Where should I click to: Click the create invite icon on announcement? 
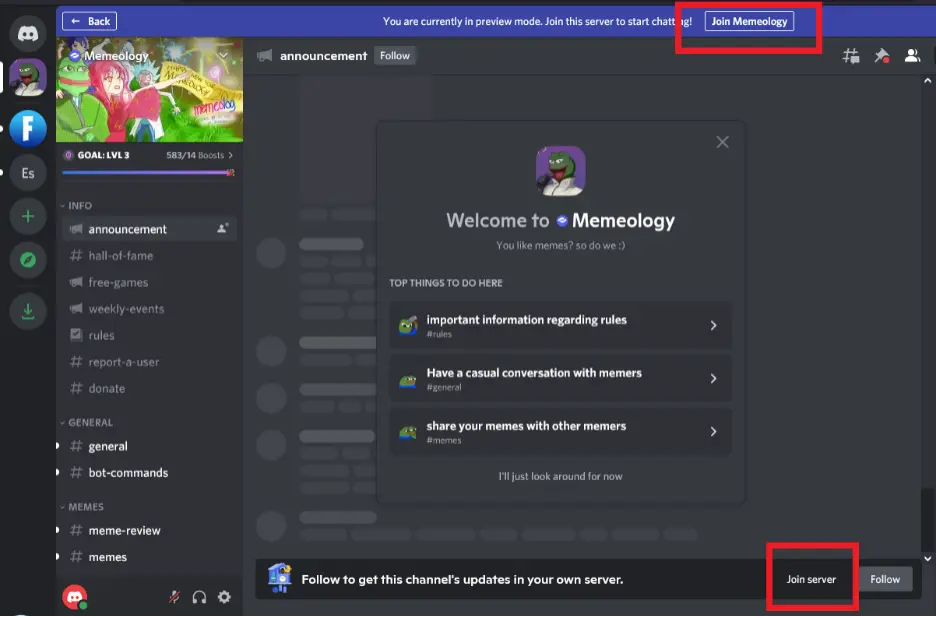coord(222,229)
